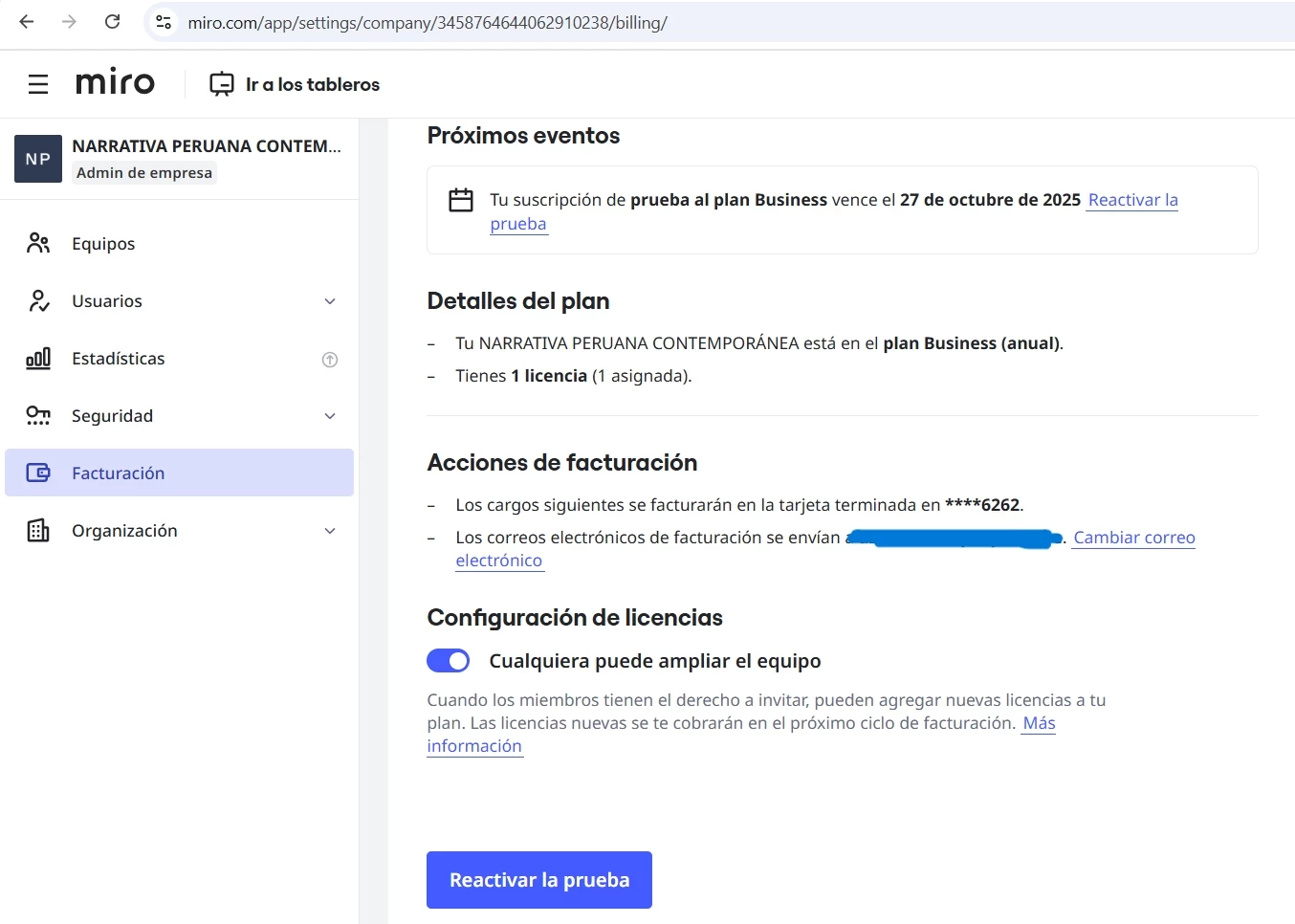Click the browser forward arrow
The image size is (1295, 924).
click(x=69, y=21)
